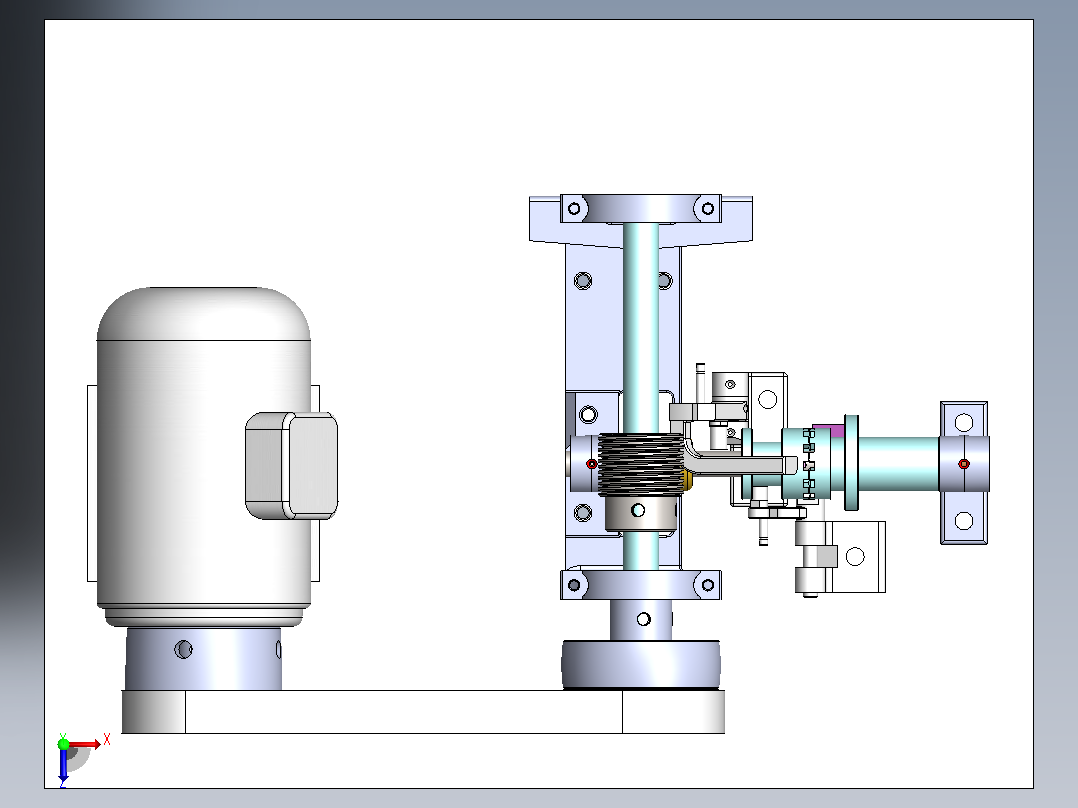This screenshot has height=808, width=1078.
Task: Click the red X axis of the view triad
Action: 85,744
